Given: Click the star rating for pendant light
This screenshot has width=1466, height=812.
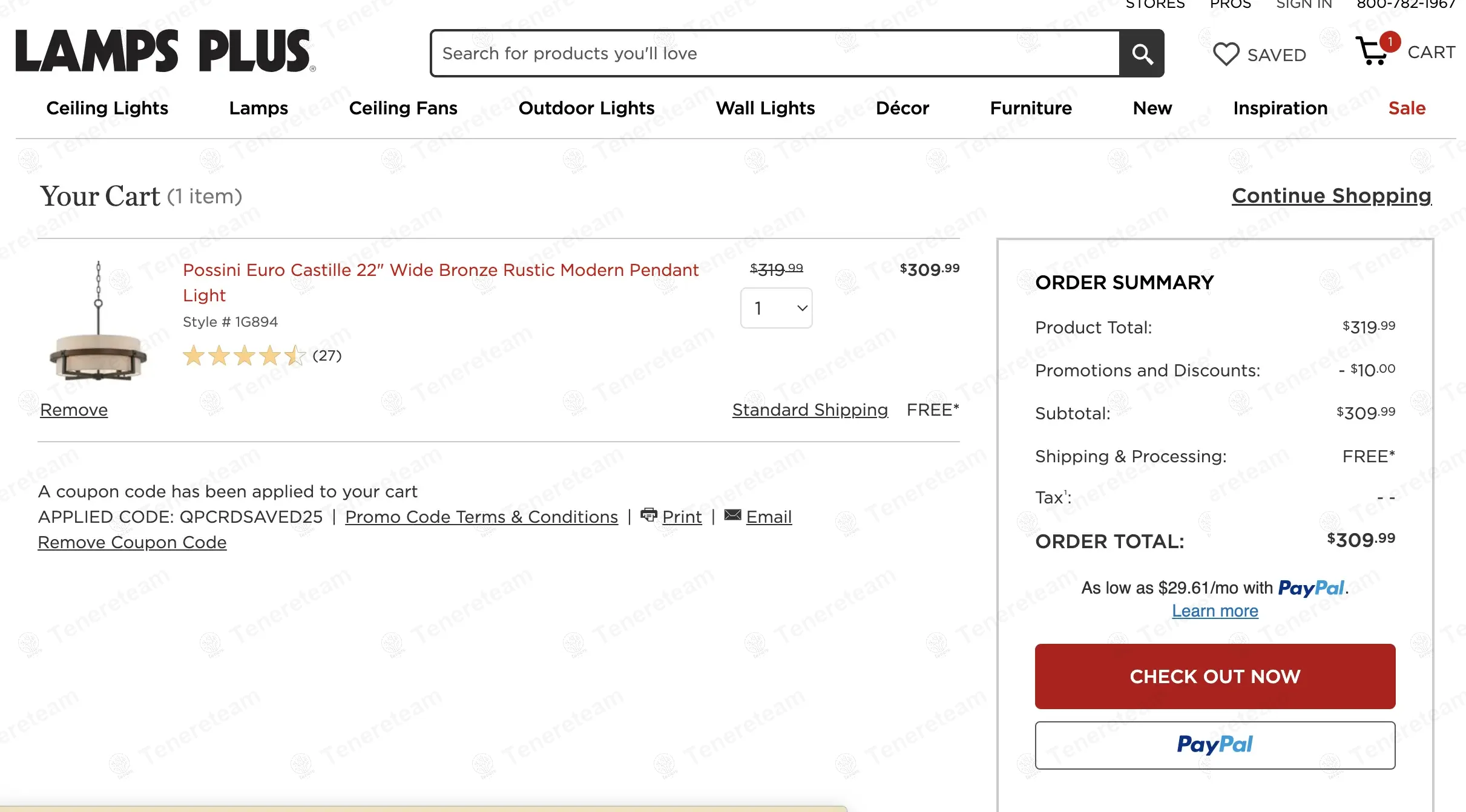Looking at the screenshot, I should [244, 356].
